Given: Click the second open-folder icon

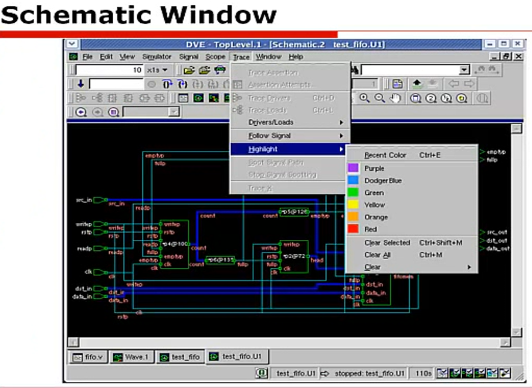Looking at the screenshot, I should [x=205, y=70].
